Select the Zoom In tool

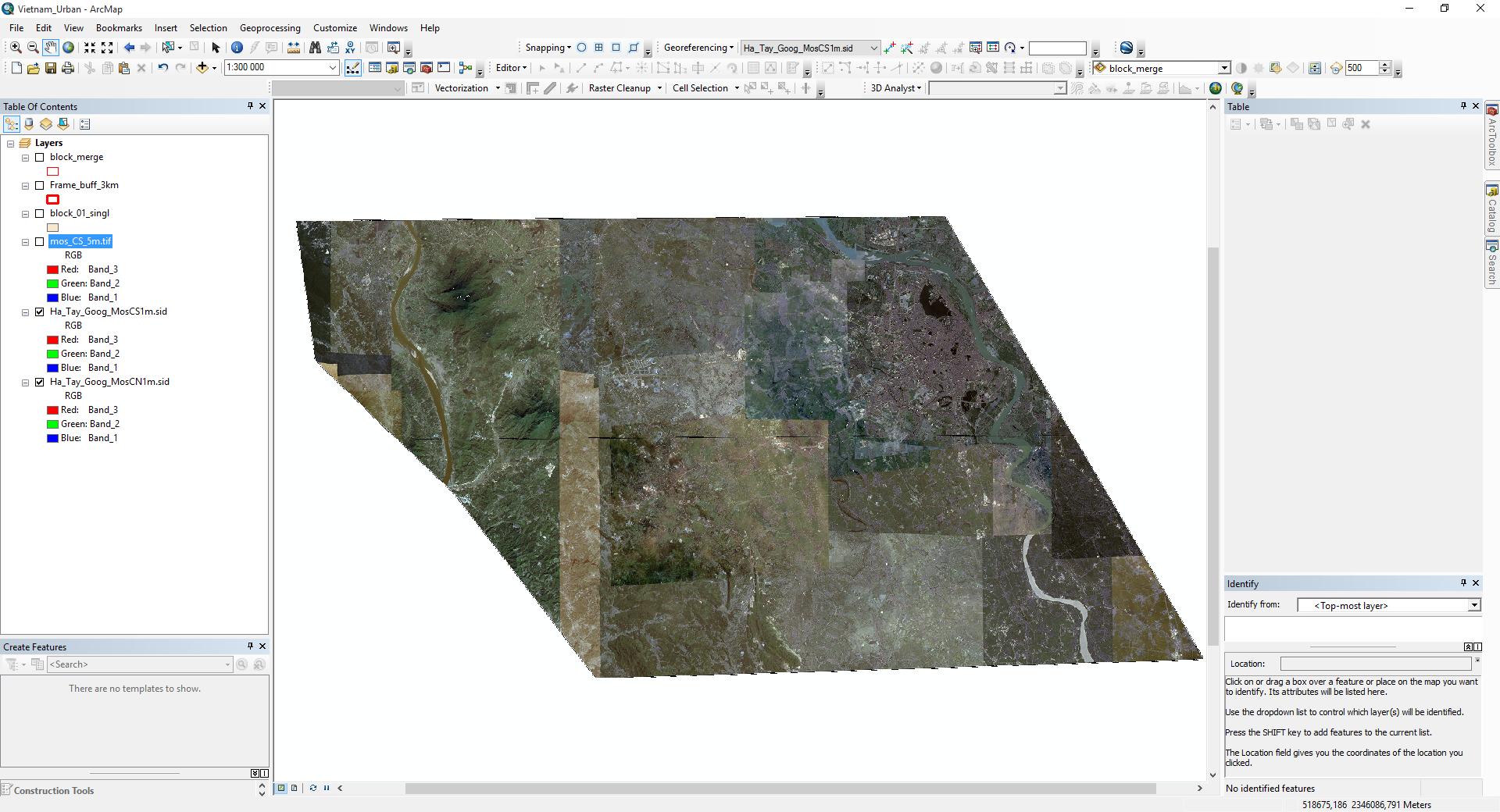tap(16, 48)
